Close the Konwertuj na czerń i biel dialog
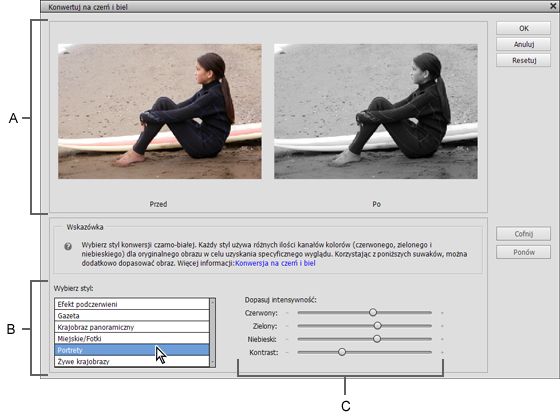The image size is (560, 420). pyautogui.click(x=554, y=6)
